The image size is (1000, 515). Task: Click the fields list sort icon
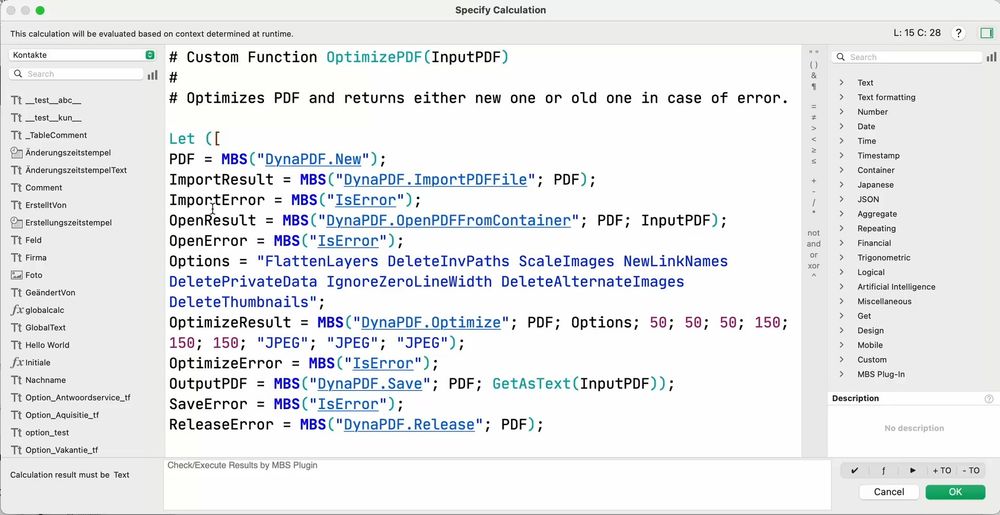pos(152,75)
